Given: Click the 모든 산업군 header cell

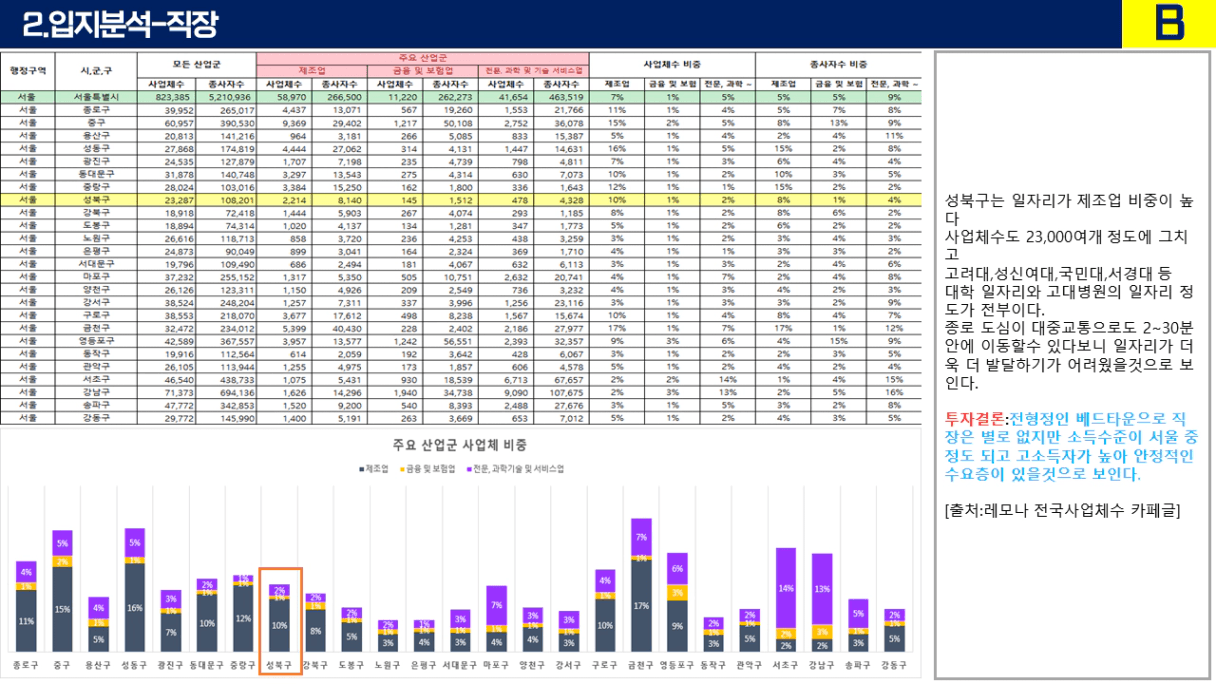Looking at the screenshot, I should point(197,63).
